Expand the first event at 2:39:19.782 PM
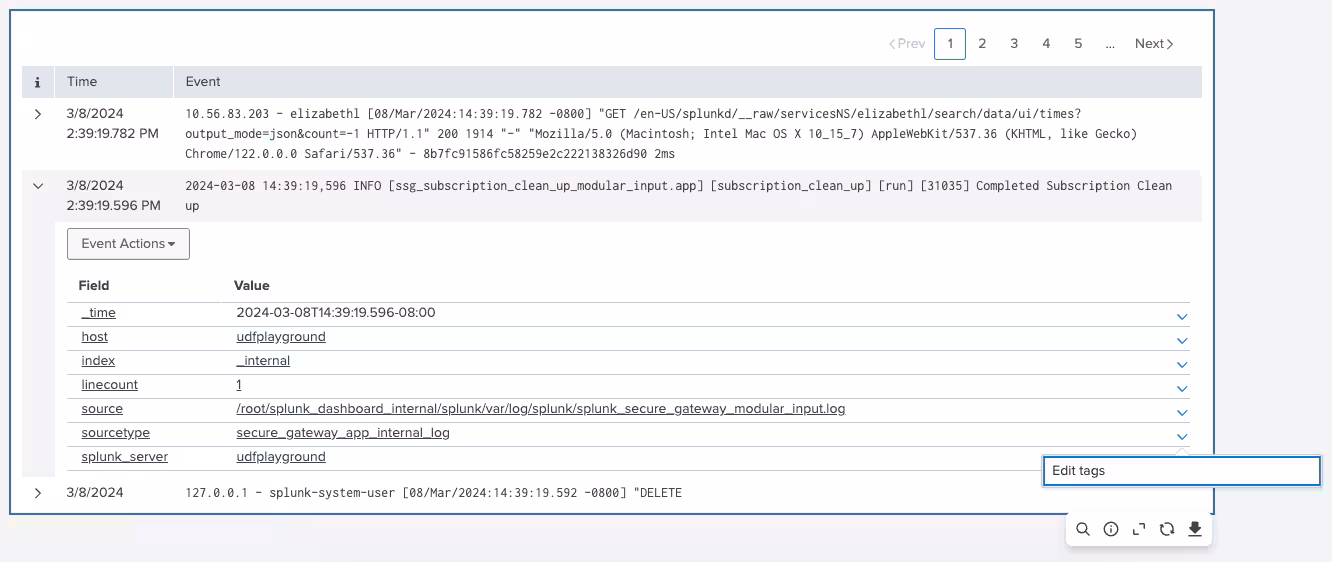This screenshot has height=562, width=1332. pyautogui.click(x=38, y=114)
